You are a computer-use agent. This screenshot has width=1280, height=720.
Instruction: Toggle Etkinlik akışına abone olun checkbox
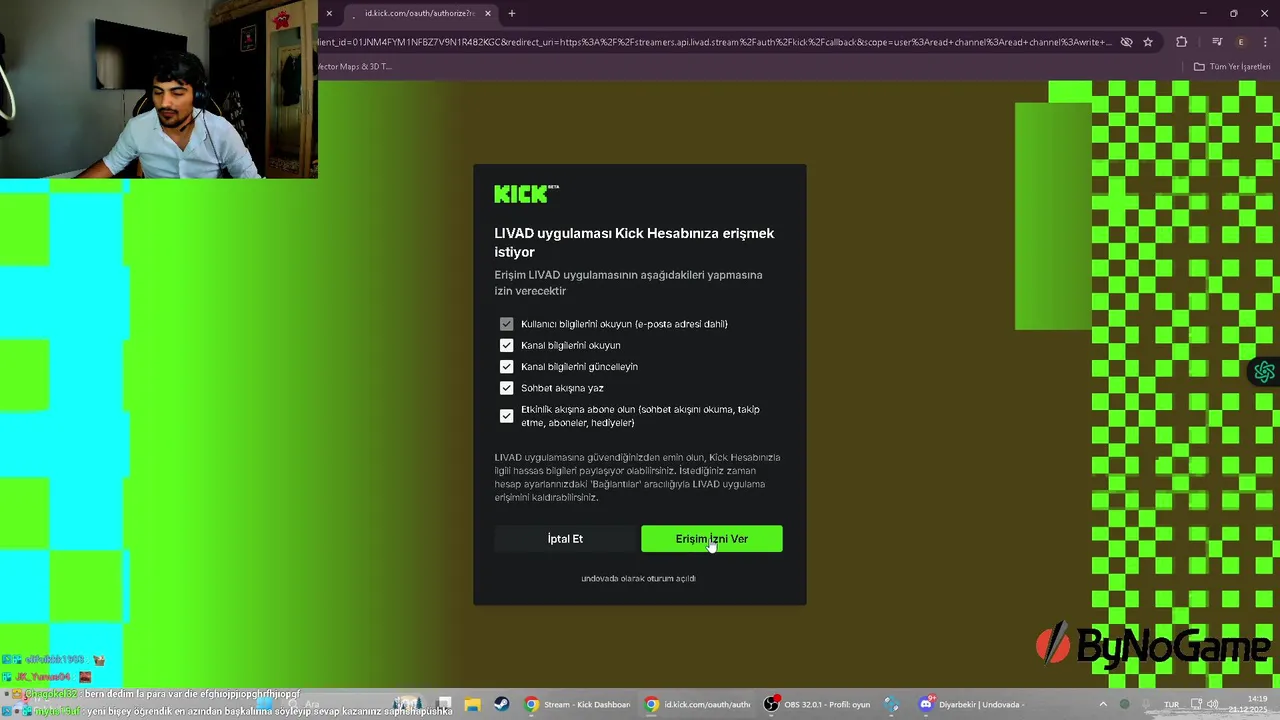[506, 416]
